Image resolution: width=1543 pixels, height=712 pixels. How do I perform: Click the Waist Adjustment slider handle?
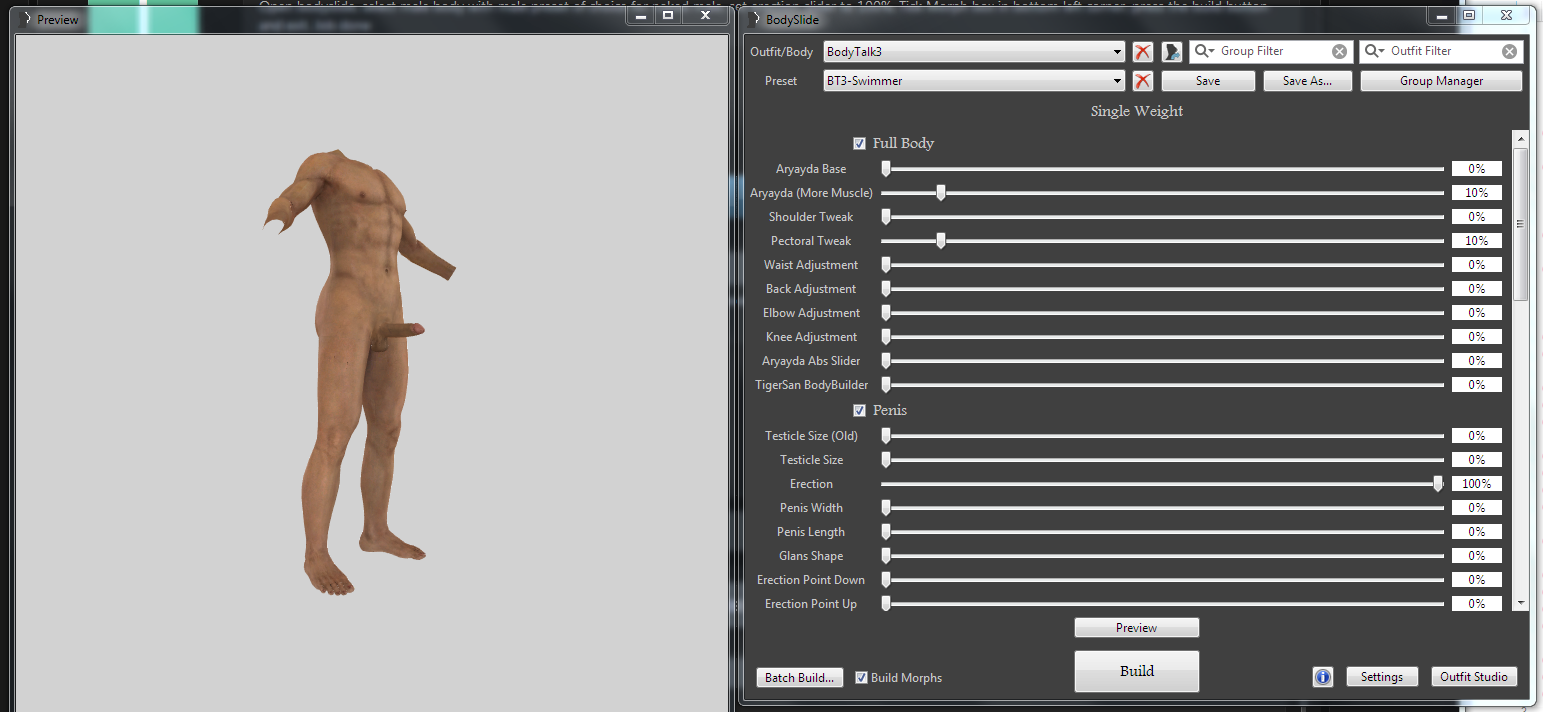click(x=886, y=265)
